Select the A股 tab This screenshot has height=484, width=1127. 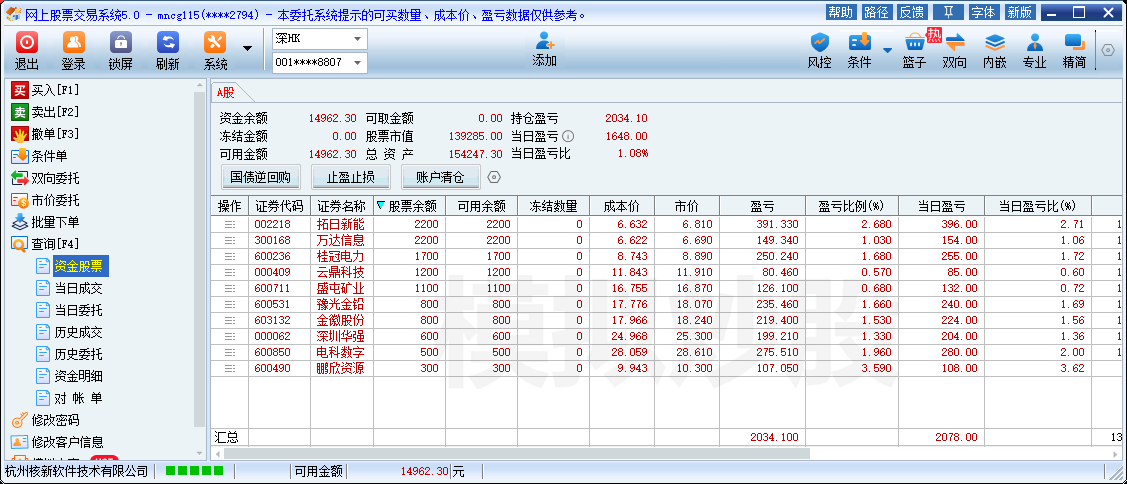point(226,92)
